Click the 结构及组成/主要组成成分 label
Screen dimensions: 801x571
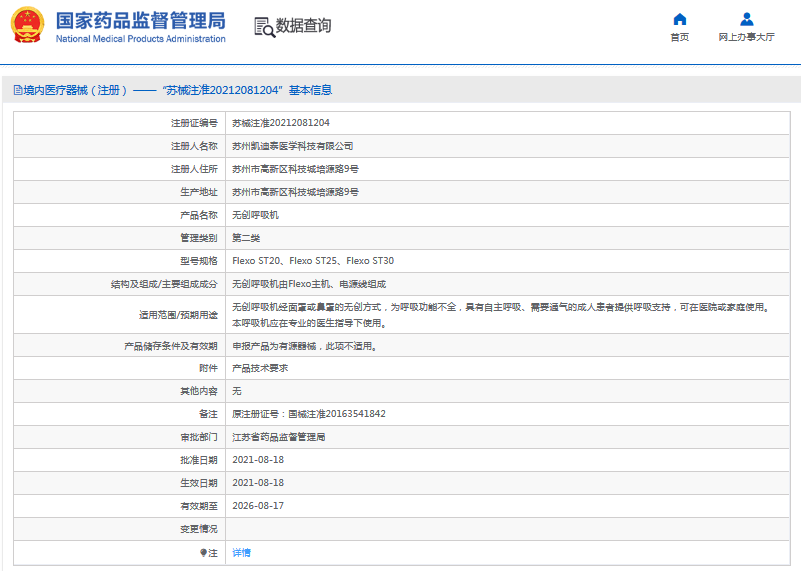point(164,284)
